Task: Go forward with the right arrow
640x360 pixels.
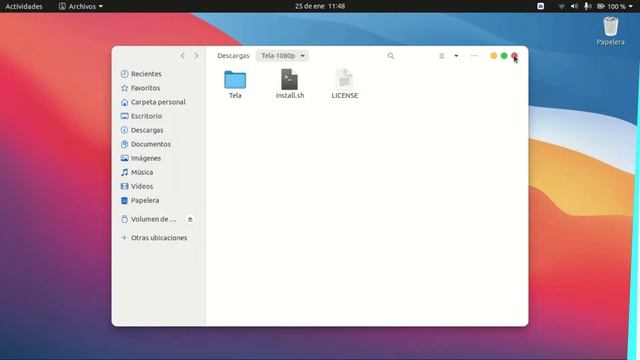Action: (196, 56)
